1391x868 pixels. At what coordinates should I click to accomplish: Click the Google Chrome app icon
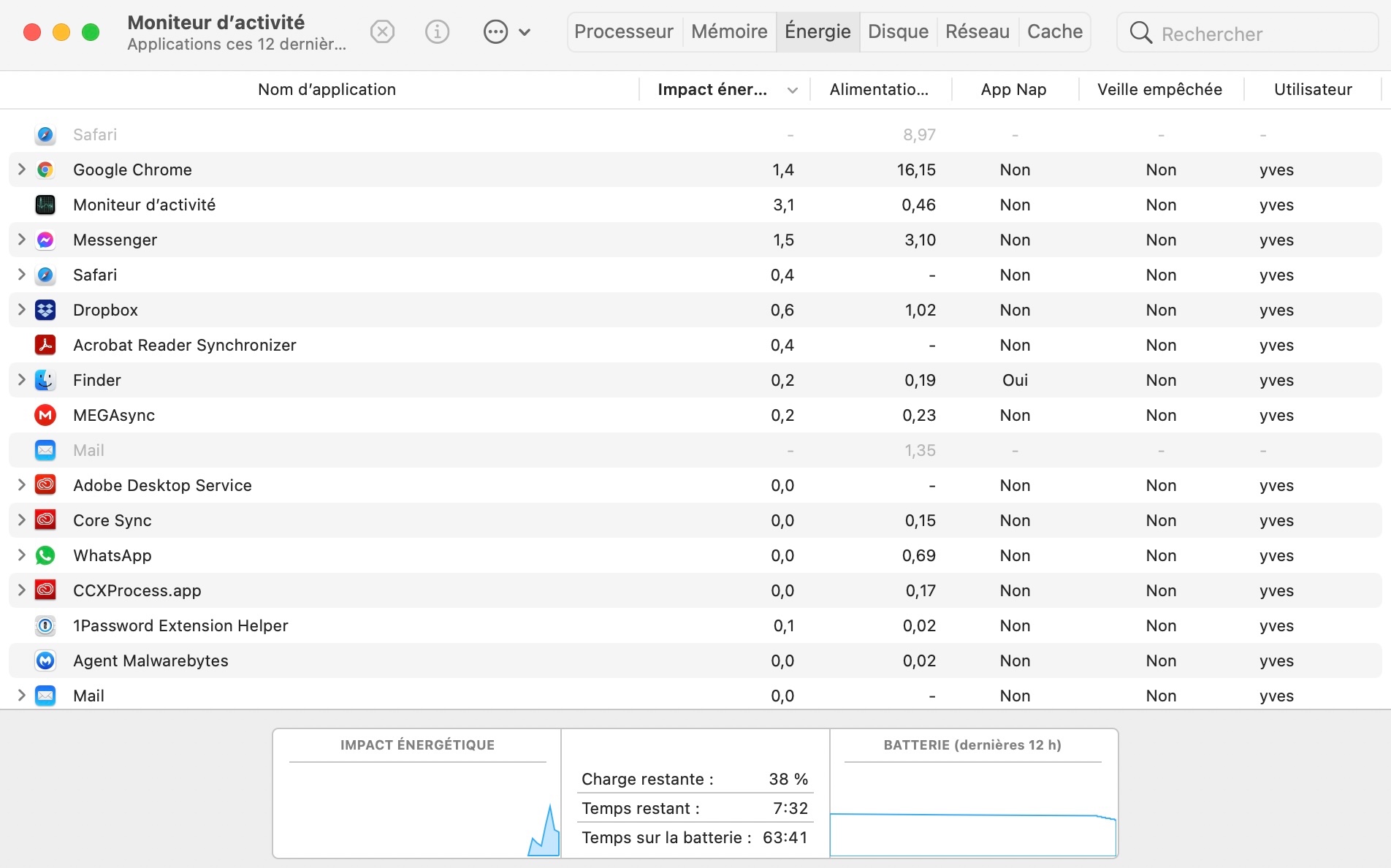[45, 170]
